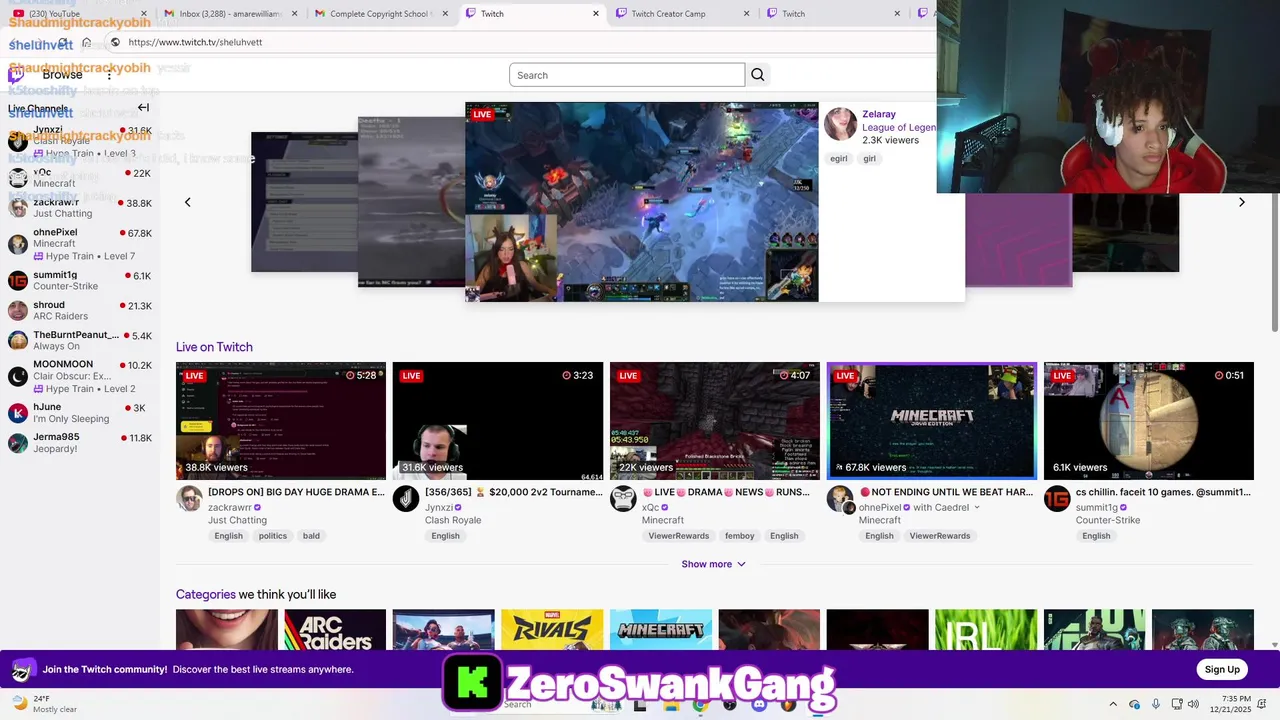This screenshot has height=720, width=1280.
Task: Click the 'Clash Royale' category under Jynxzi stream
Action: tap(453, 520)
